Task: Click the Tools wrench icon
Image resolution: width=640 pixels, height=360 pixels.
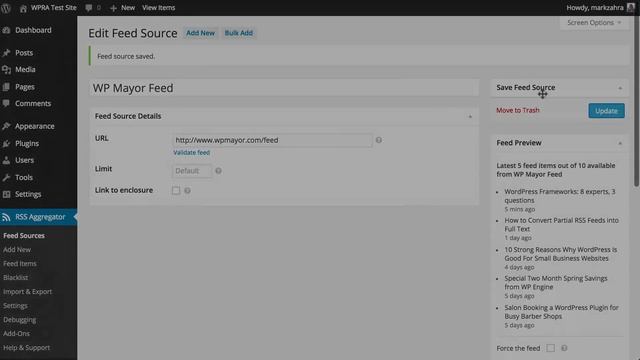Action: click(x=6, y=178)
